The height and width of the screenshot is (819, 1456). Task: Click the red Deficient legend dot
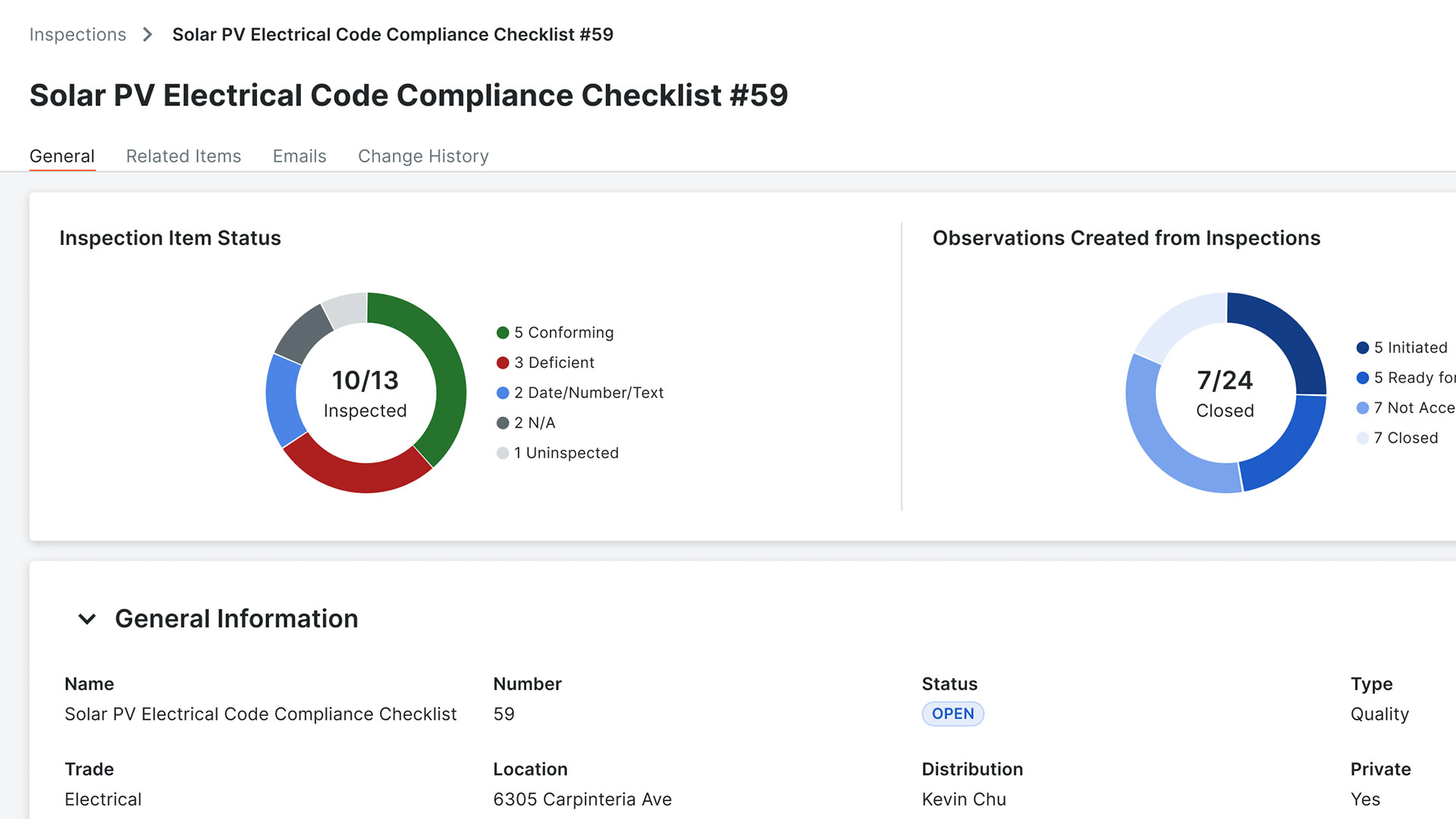503,362
